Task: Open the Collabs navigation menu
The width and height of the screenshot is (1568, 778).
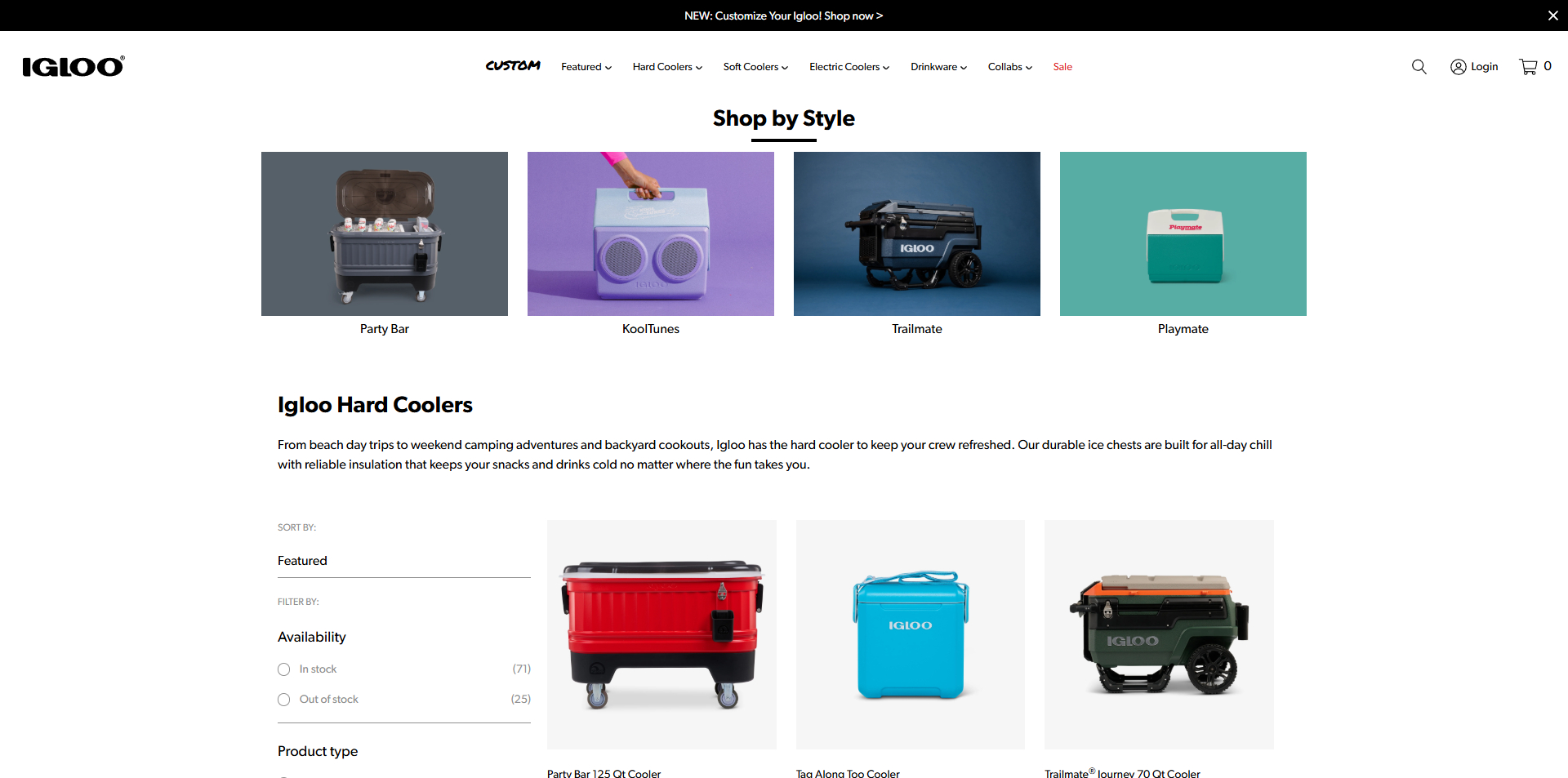Action: [1010, 67]
